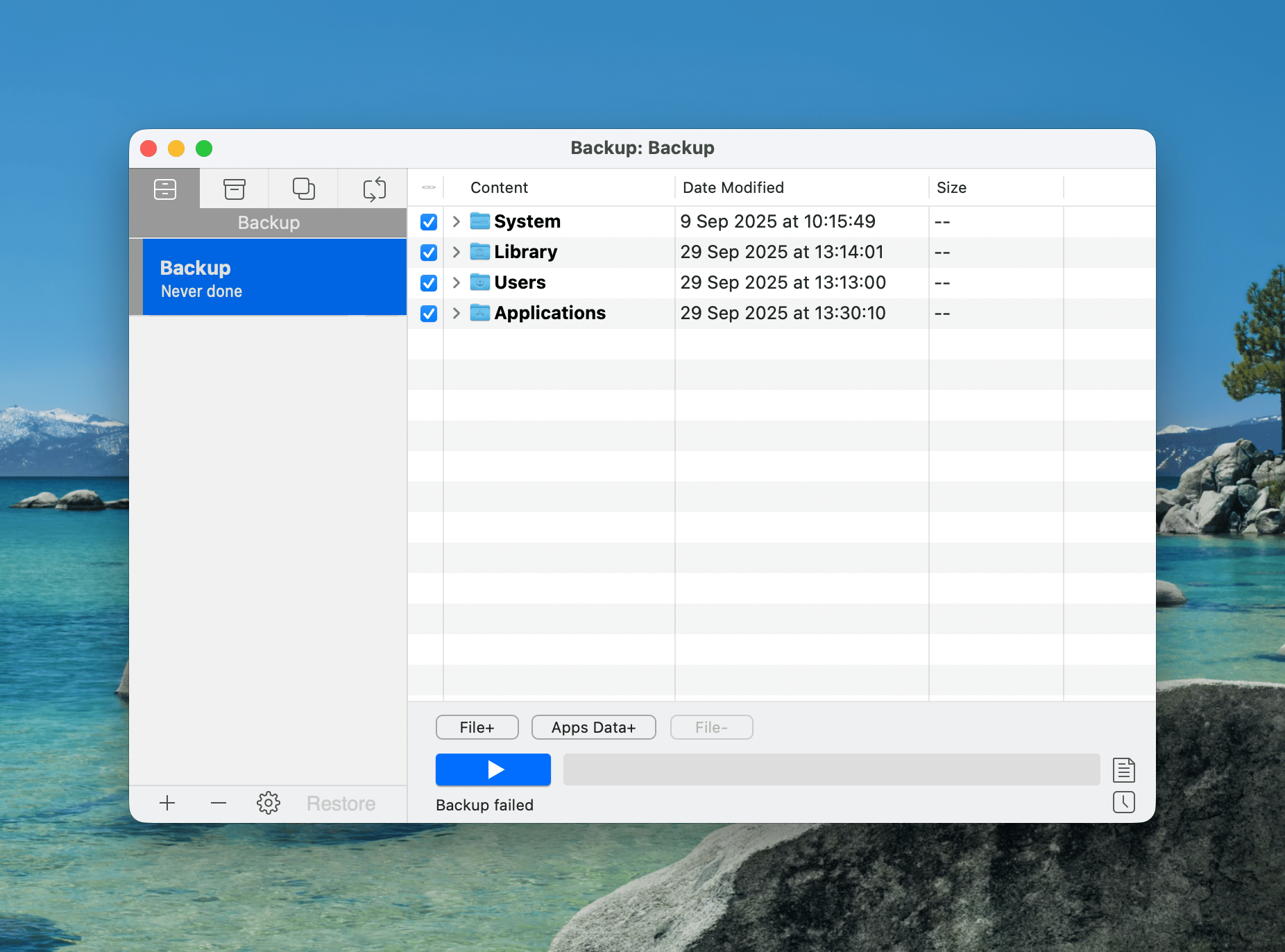Click the backup progress bar
1285x952 pixels.
tap(831, 770)
